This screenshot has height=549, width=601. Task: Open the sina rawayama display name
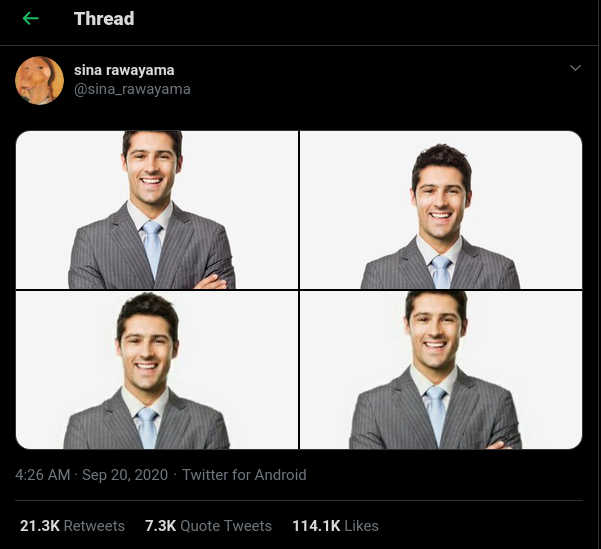click(x=124, y=70)
